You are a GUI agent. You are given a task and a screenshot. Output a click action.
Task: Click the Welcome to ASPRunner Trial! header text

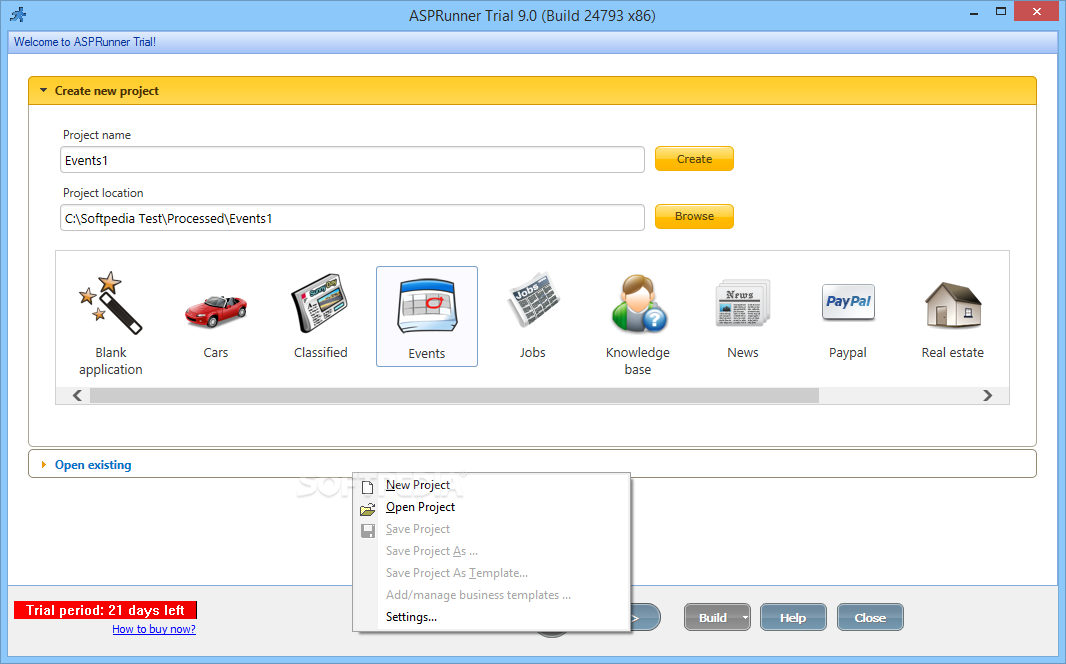coord(85,42)
